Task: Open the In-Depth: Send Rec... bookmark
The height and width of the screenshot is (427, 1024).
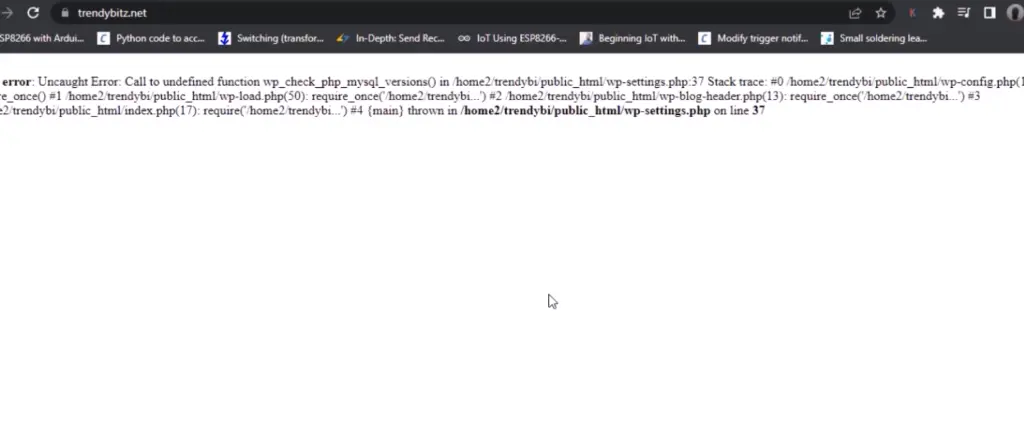Action: coord(391,39)
